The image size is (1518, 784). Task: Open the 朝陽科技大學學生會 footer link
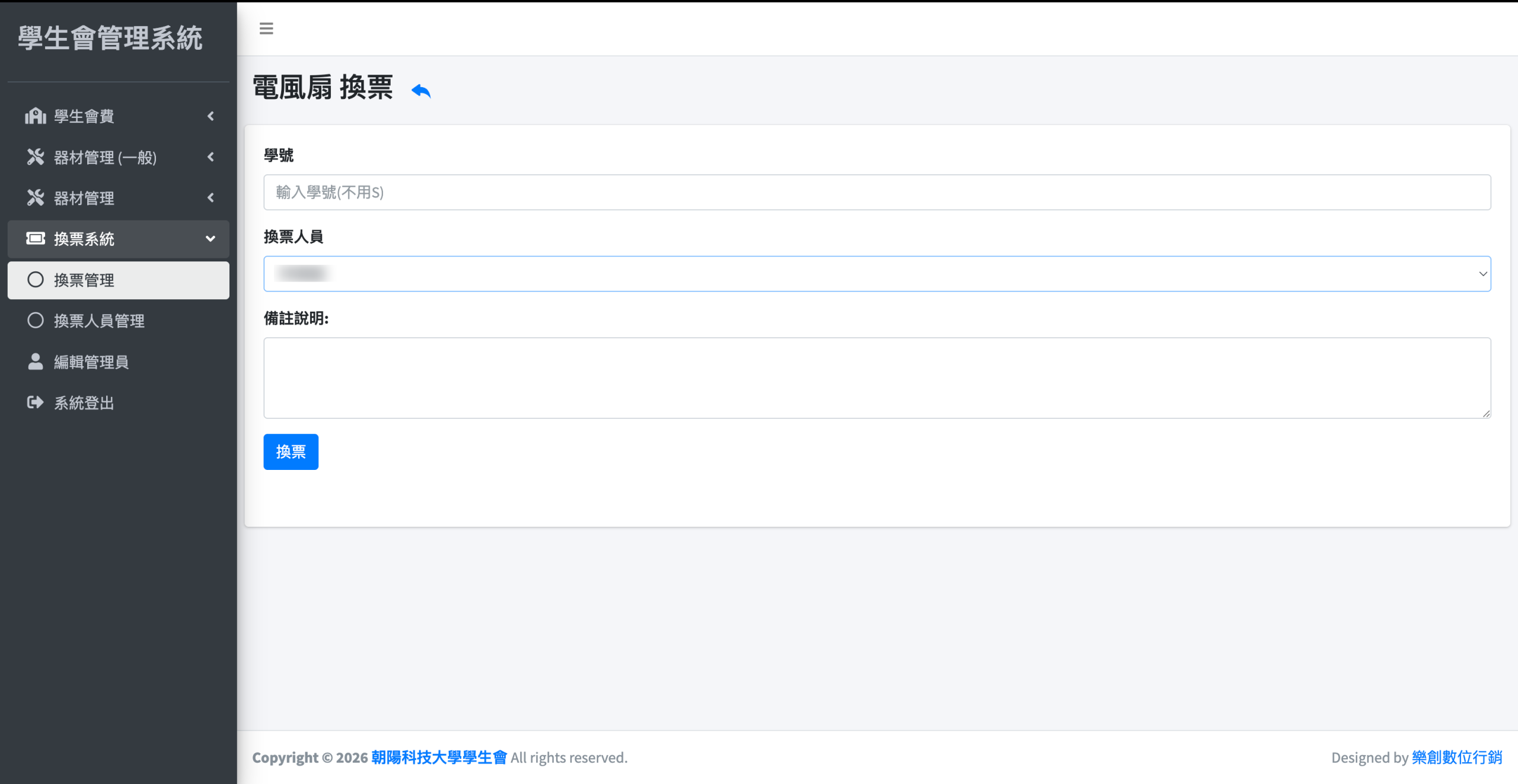click(439, 757)
